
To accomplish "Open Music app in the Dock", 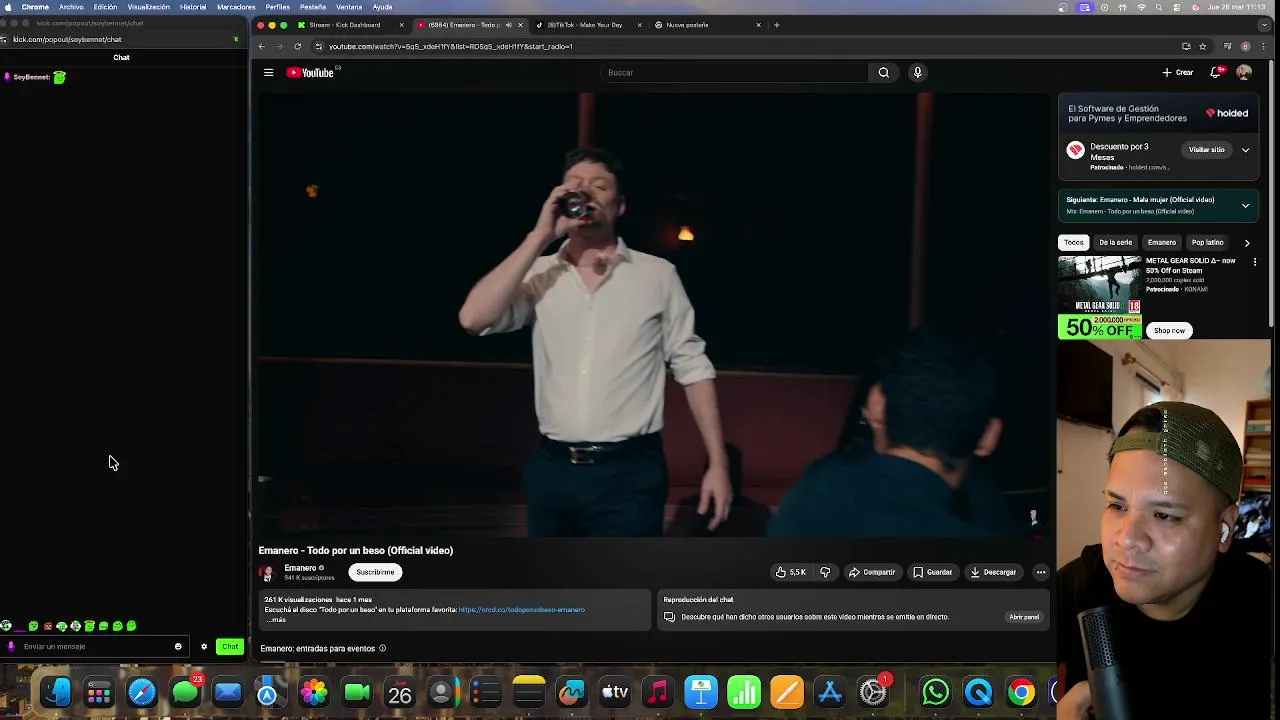I will (657, 692).
